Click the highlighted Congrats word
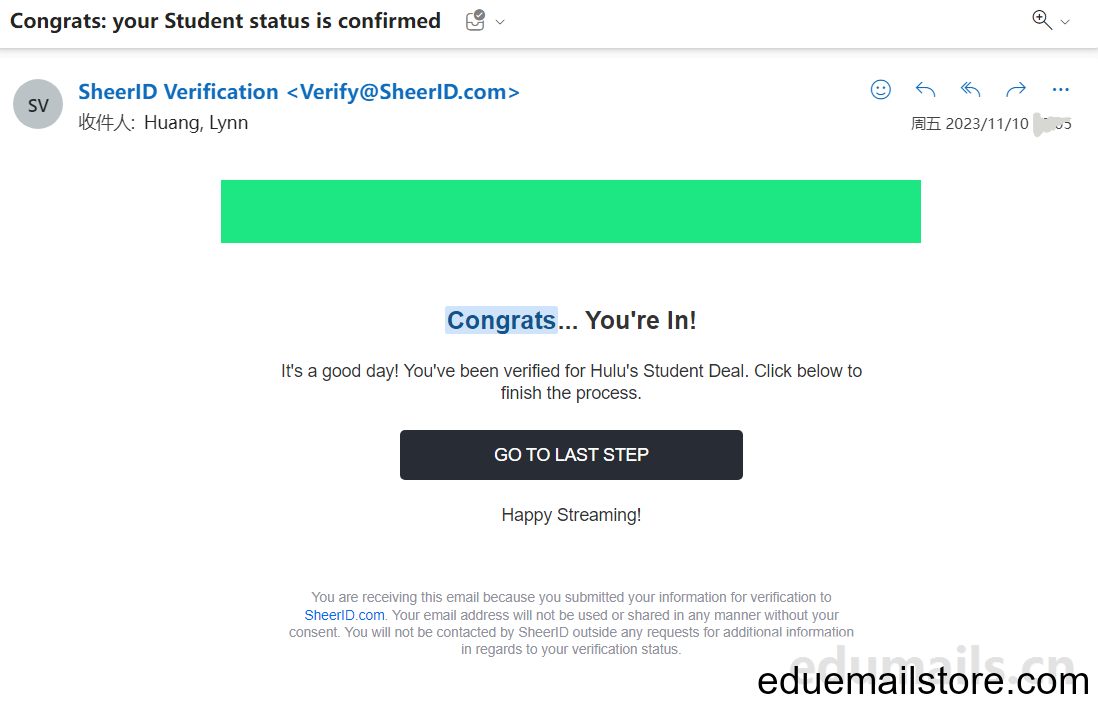The width and height of the screenshot is (1098, 708). (x=501, y=320)
